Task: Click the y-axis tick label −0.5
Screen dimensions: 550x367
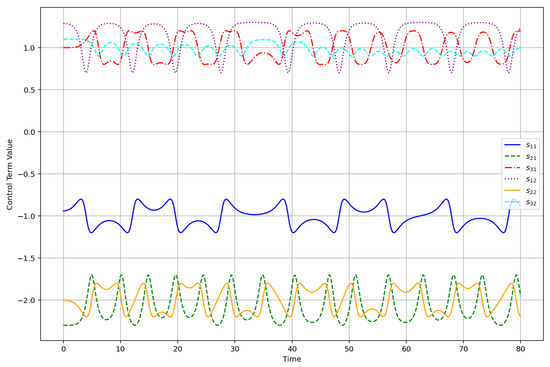Action: click(x=26, y=174)
